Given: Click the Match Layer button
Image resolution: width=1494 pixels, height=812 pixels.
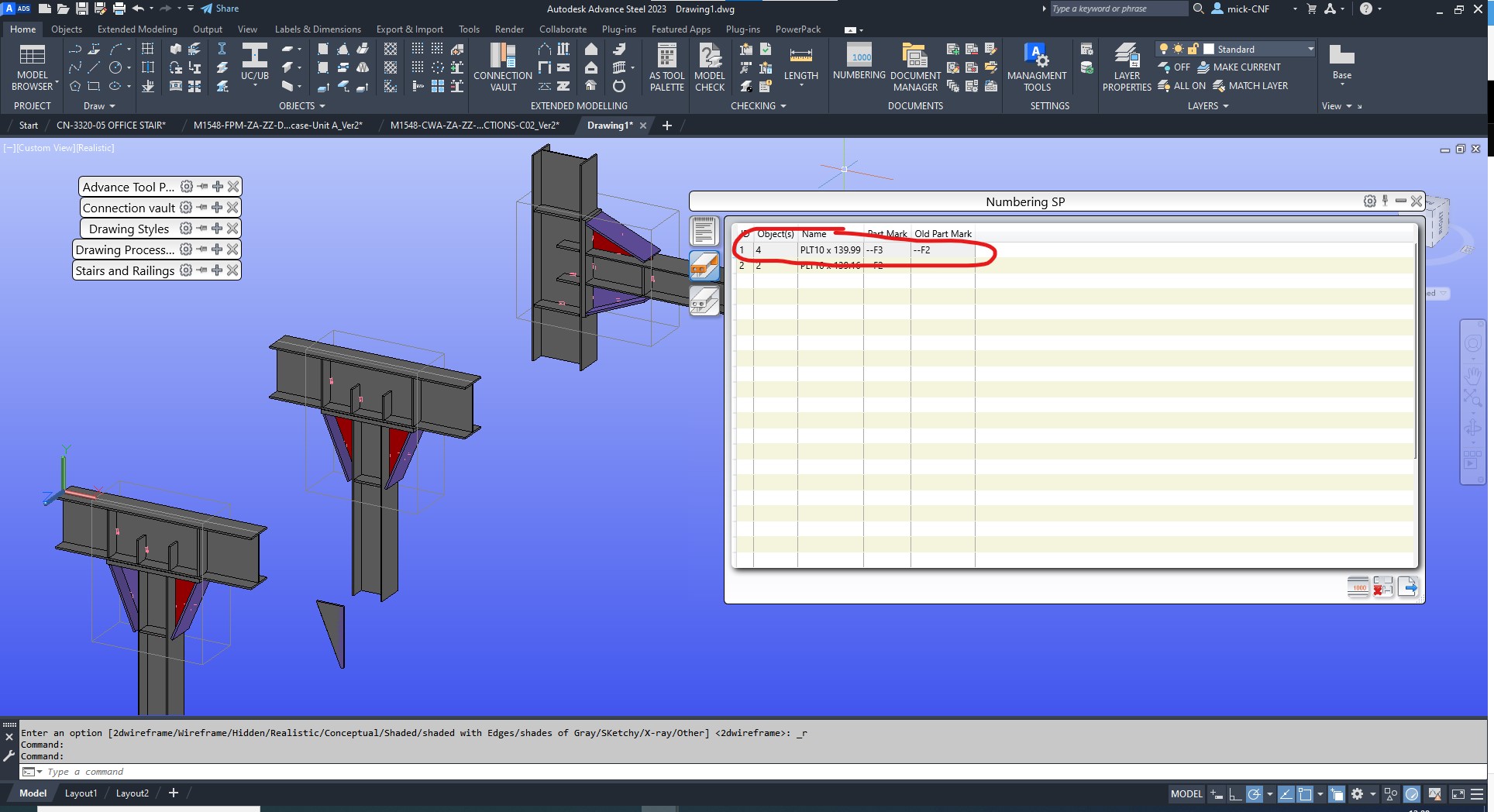Looking at the screenshot, I should pyautogui.click(x=1250, y=86).
